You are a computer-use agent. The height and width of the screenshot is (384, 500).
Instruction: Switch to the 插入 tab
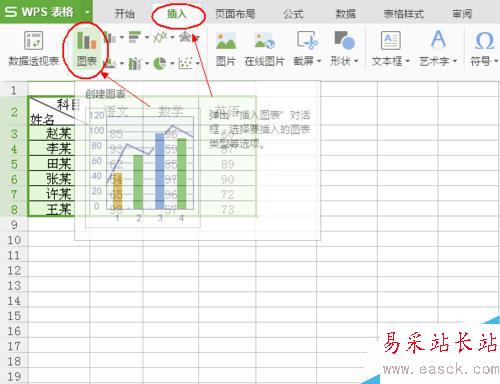point(176,14)
